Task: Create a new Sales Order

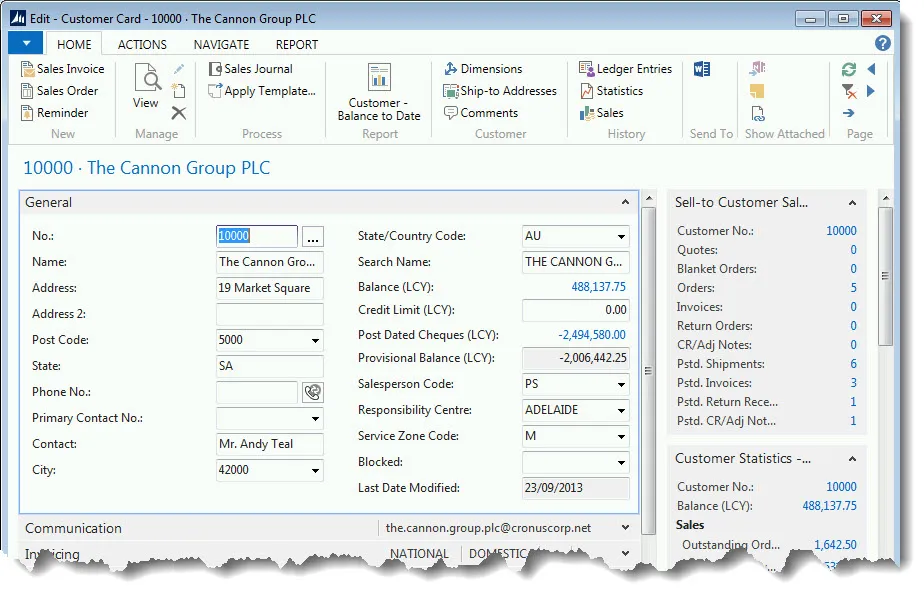Action: click(60, 91)
